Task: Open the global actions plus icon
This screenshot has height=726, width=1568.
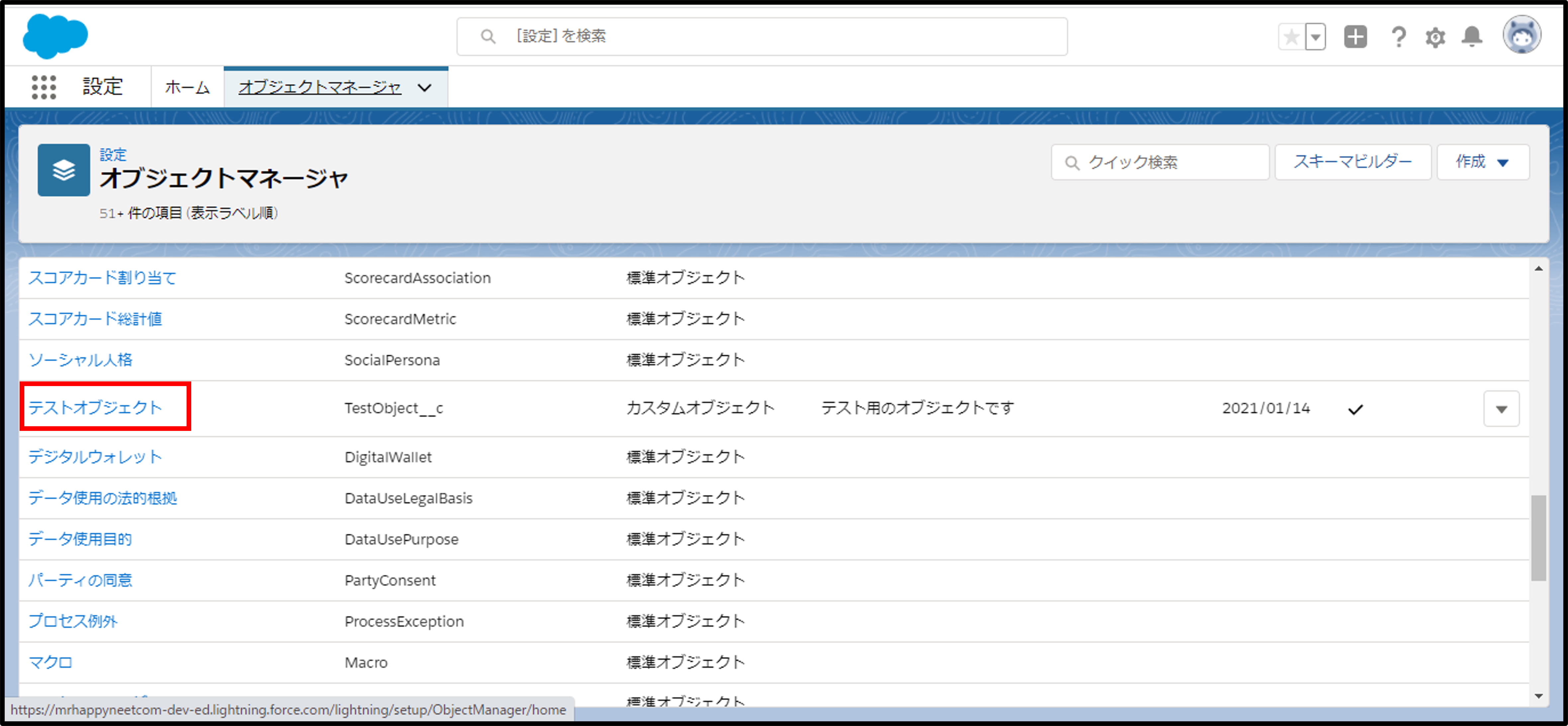Action: pyautogui.click(x=1355, y=37)
